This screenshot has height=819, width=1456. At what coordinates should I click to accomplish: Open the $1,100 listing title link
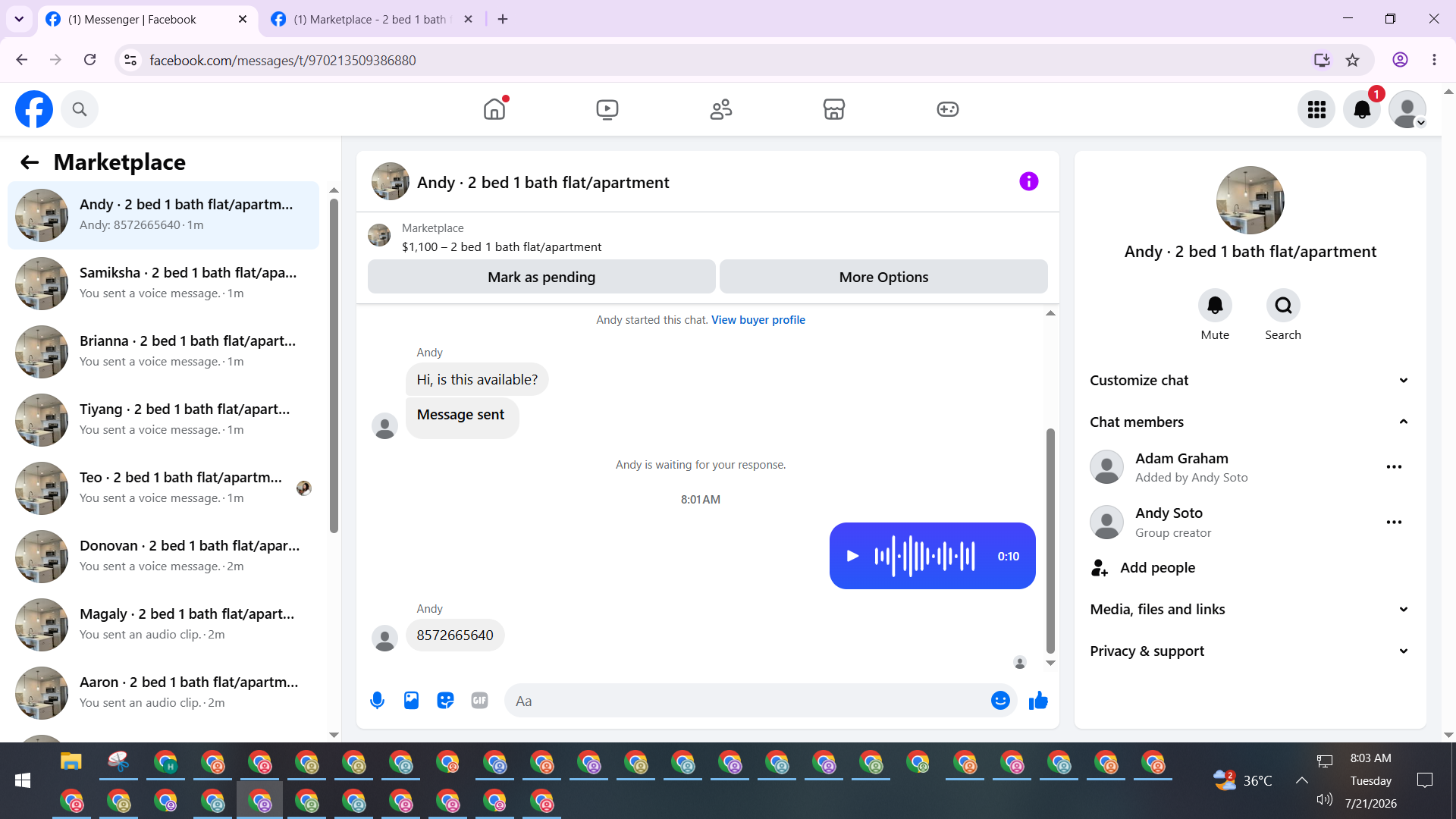point(501,247)
